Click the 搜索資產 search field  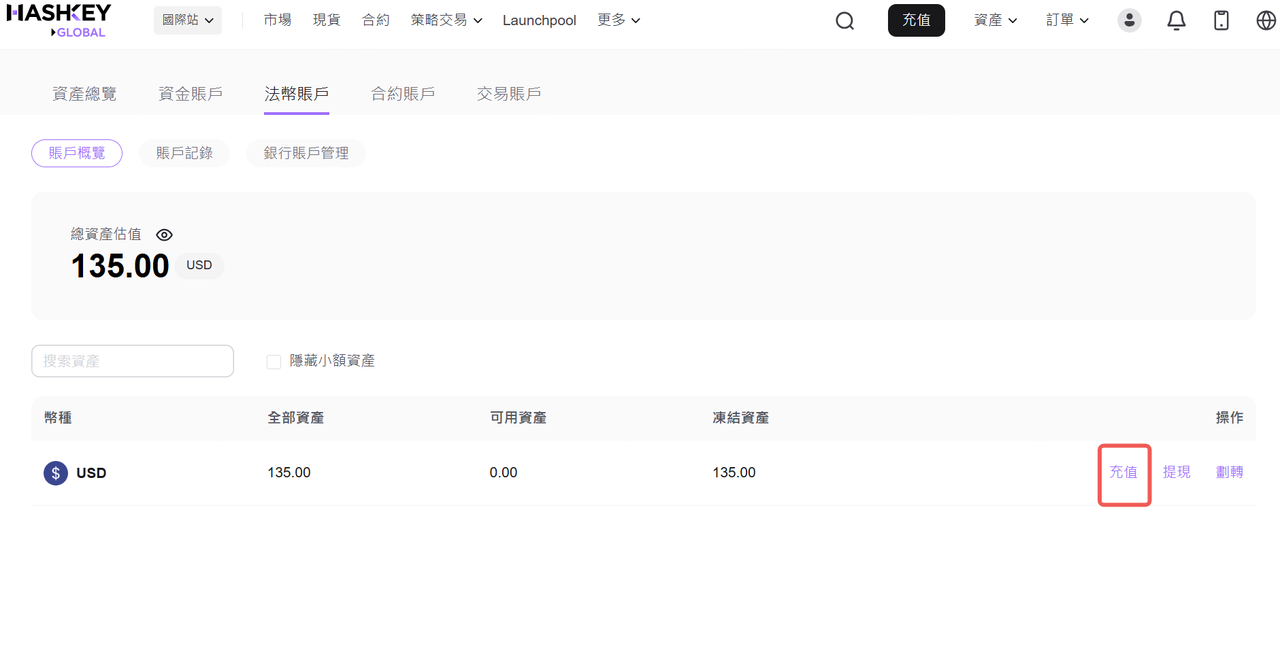click(132, 361)
